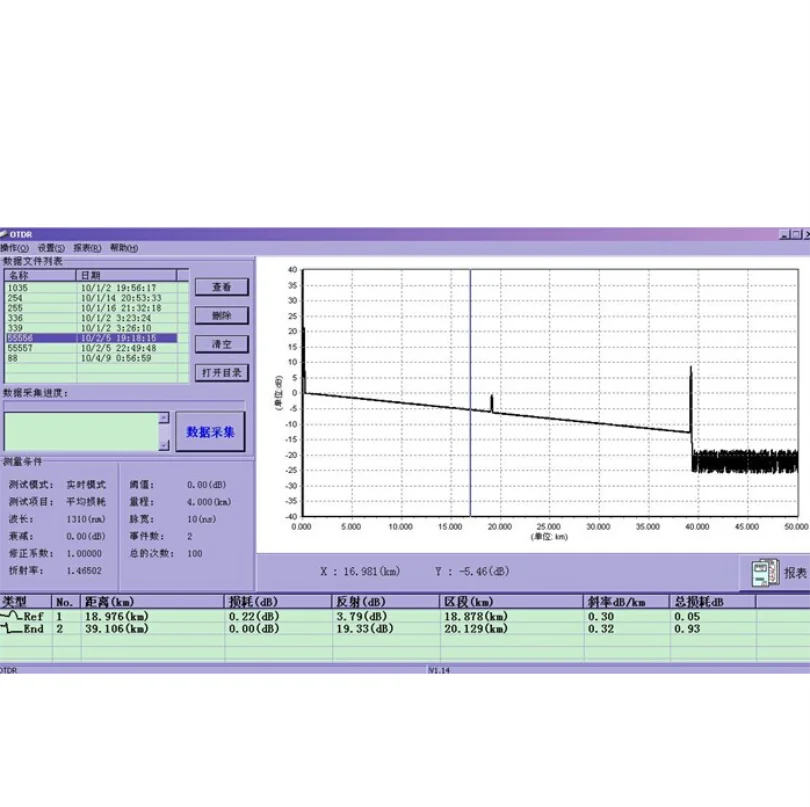Click the 总损耗dB column header

point(713,602)
